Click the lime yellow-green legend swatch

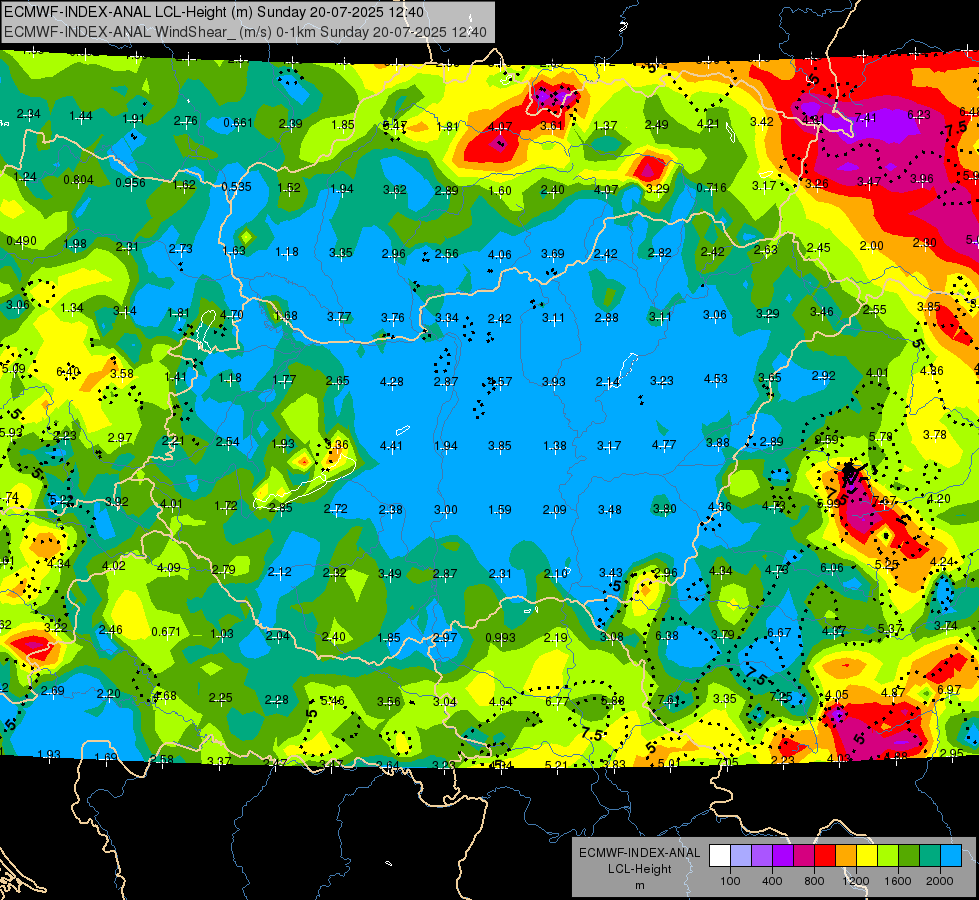tap(888, 856)
